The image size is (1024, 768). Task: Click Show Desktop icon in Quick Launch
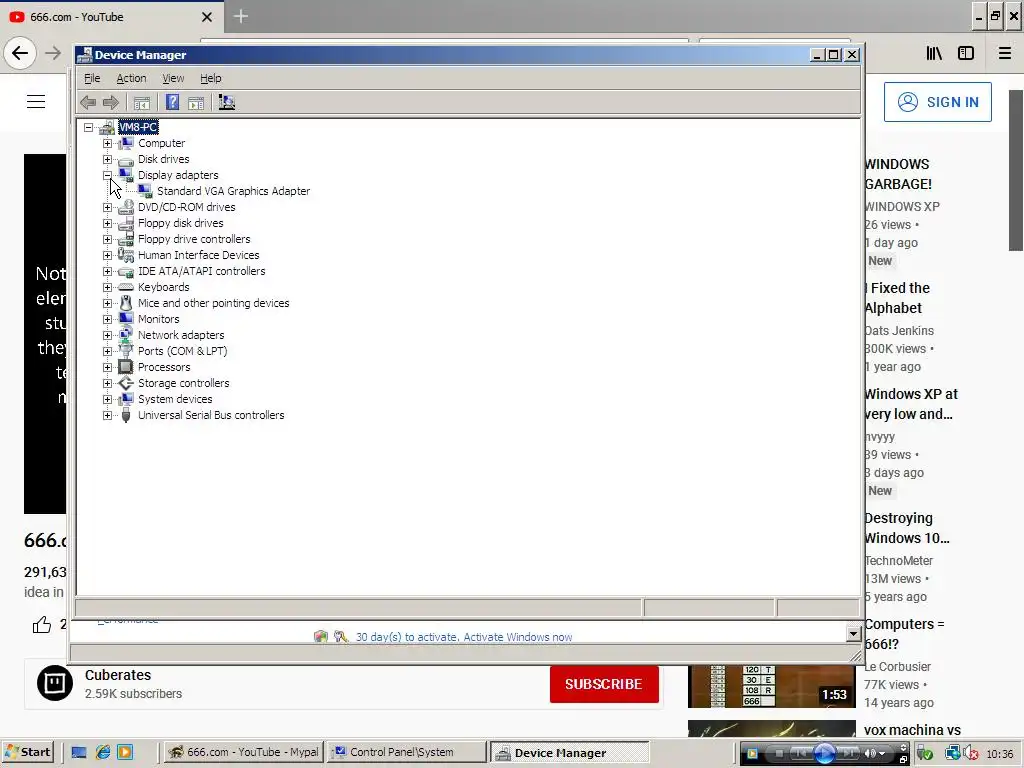coord(79,752)
